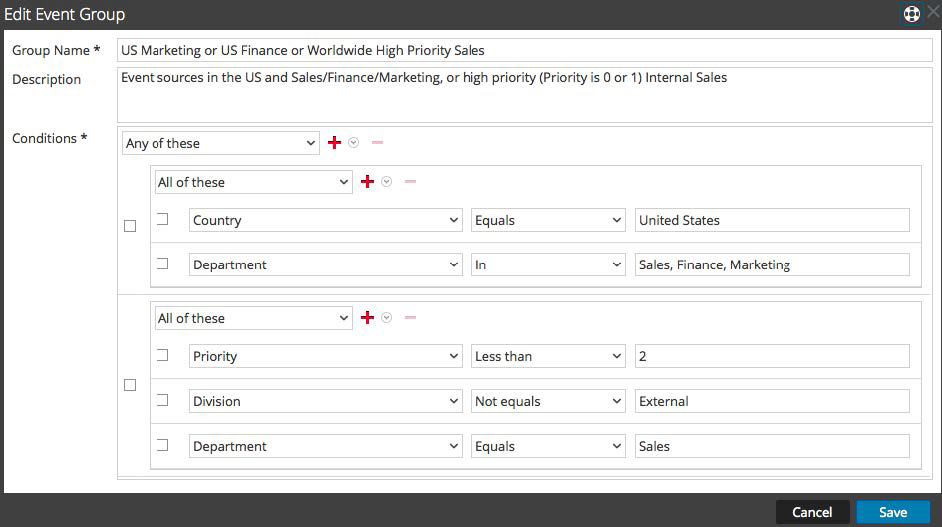Check the Country condition checkbox
Image resolution: width=942 pixels, height=527 pixels.
(x=163, y=219)
